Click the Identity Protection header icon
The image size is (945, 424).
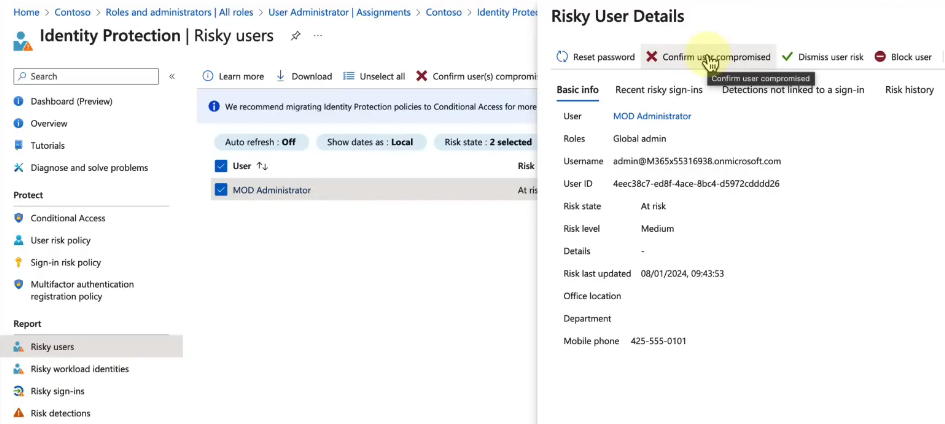[x=23, y=40]
